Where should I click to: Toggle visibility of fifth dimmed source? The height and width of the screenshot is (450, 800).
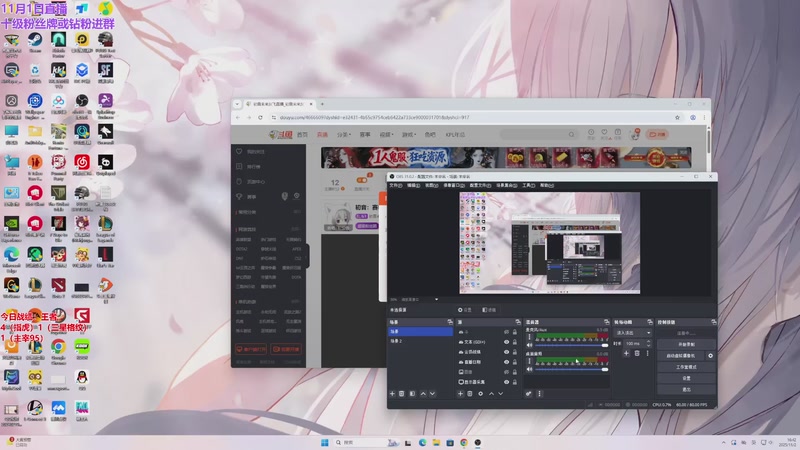coord(506,372)
